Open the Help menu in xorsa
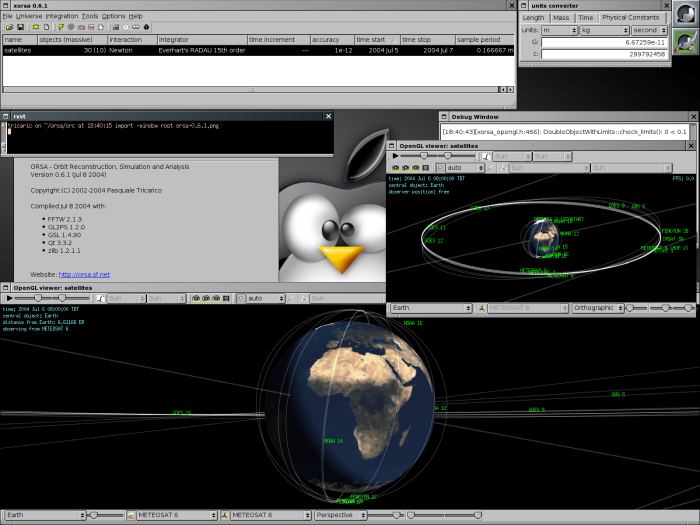Image resolution: width=700 pixels, height=525 pixels. coord(136,16)
